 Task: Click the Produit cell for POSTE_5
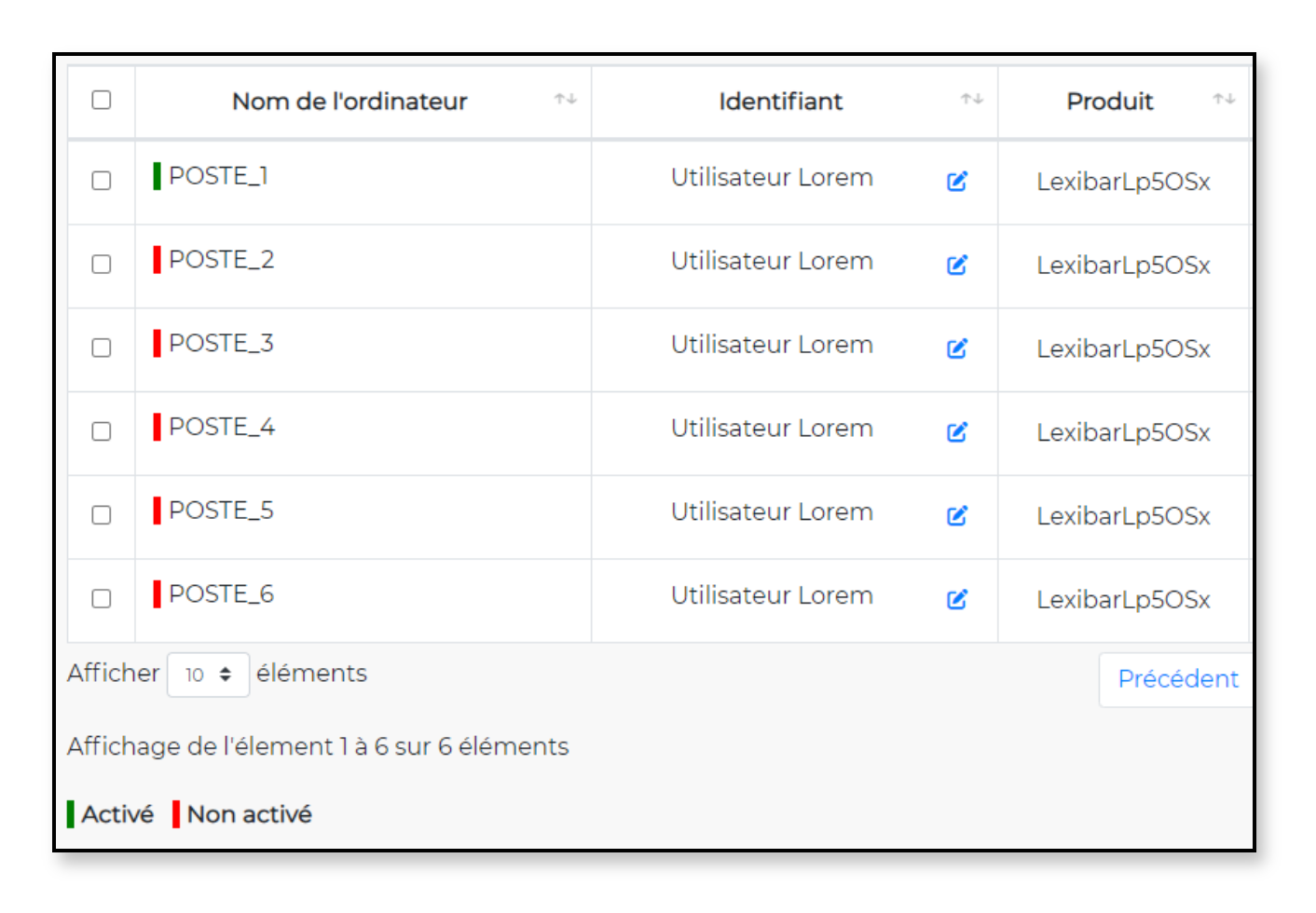pyautogui.click(x=1123, y=516)
